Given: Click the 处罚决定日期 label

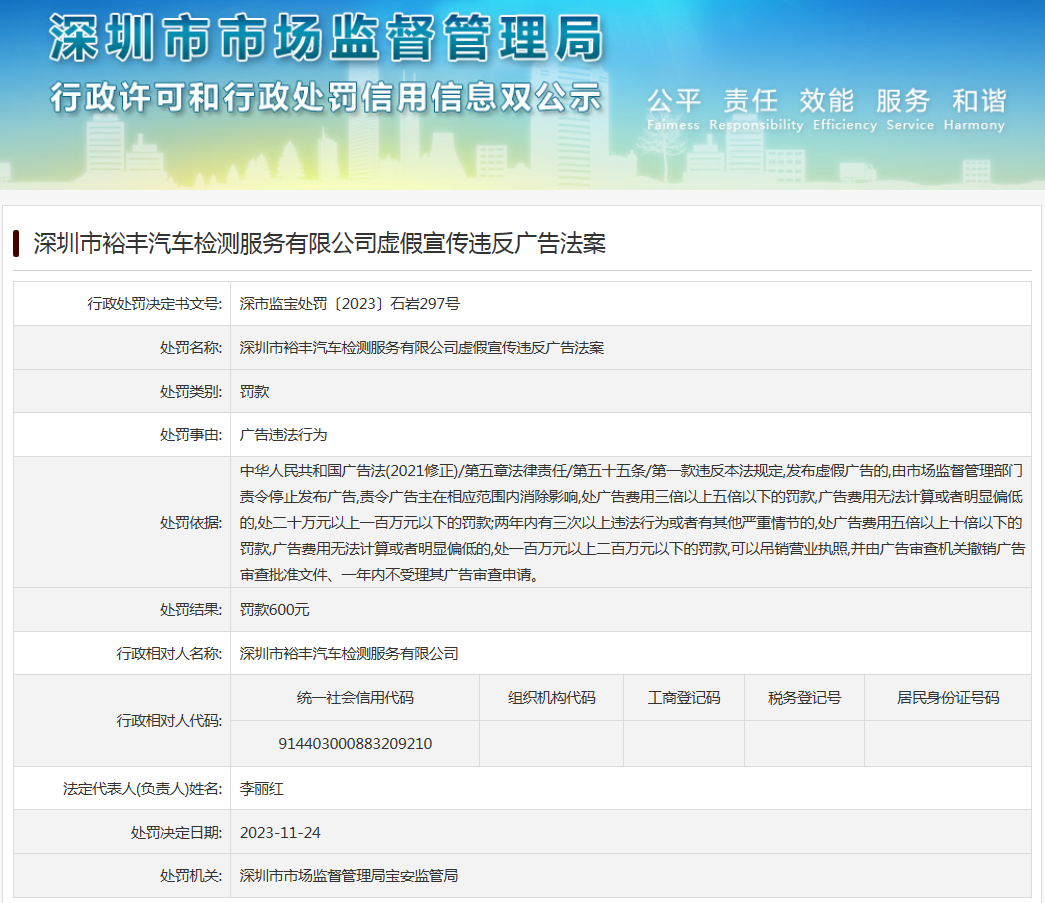Looking at the screenshot, I should (177, 833).
